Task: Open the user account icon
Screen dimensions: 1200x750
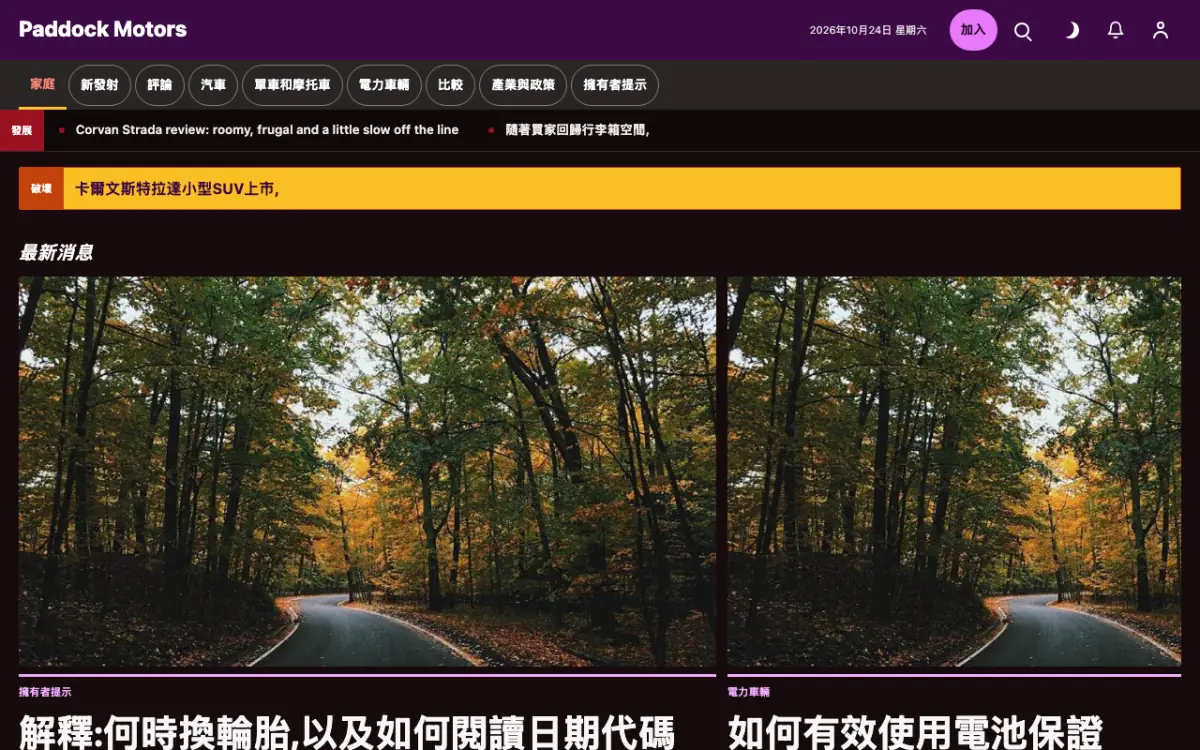Action: tap(1160, 31)
